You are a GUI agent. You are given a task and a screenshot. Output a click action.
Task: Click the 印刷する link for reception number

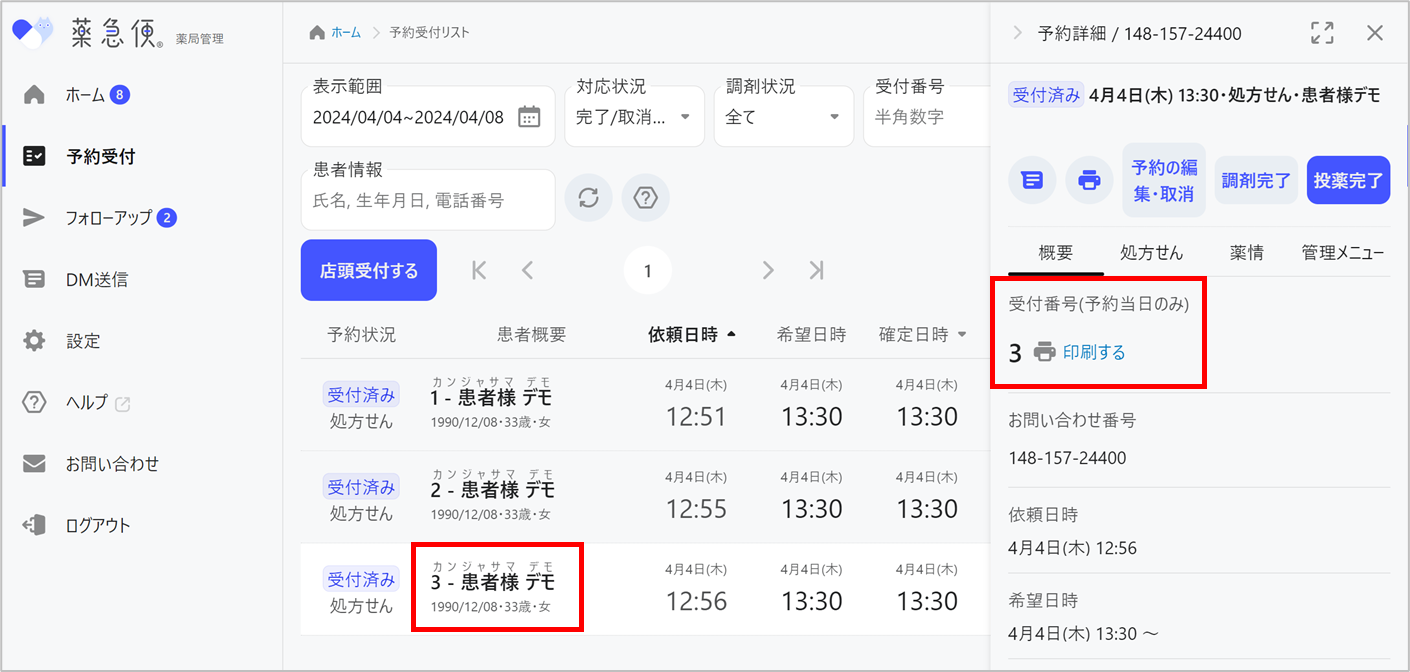tap(1093, 352)
